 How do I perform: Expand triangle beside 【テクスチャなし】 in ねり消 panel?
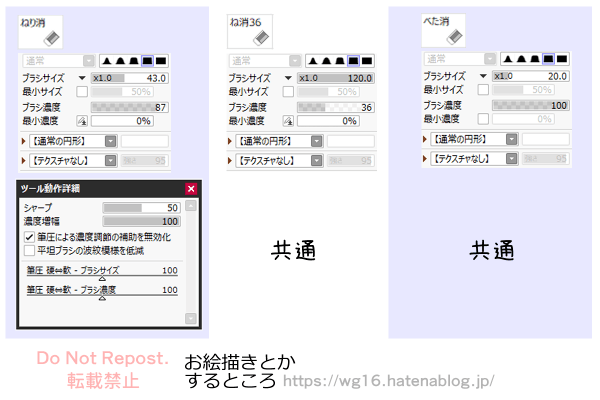click(24, 161)
